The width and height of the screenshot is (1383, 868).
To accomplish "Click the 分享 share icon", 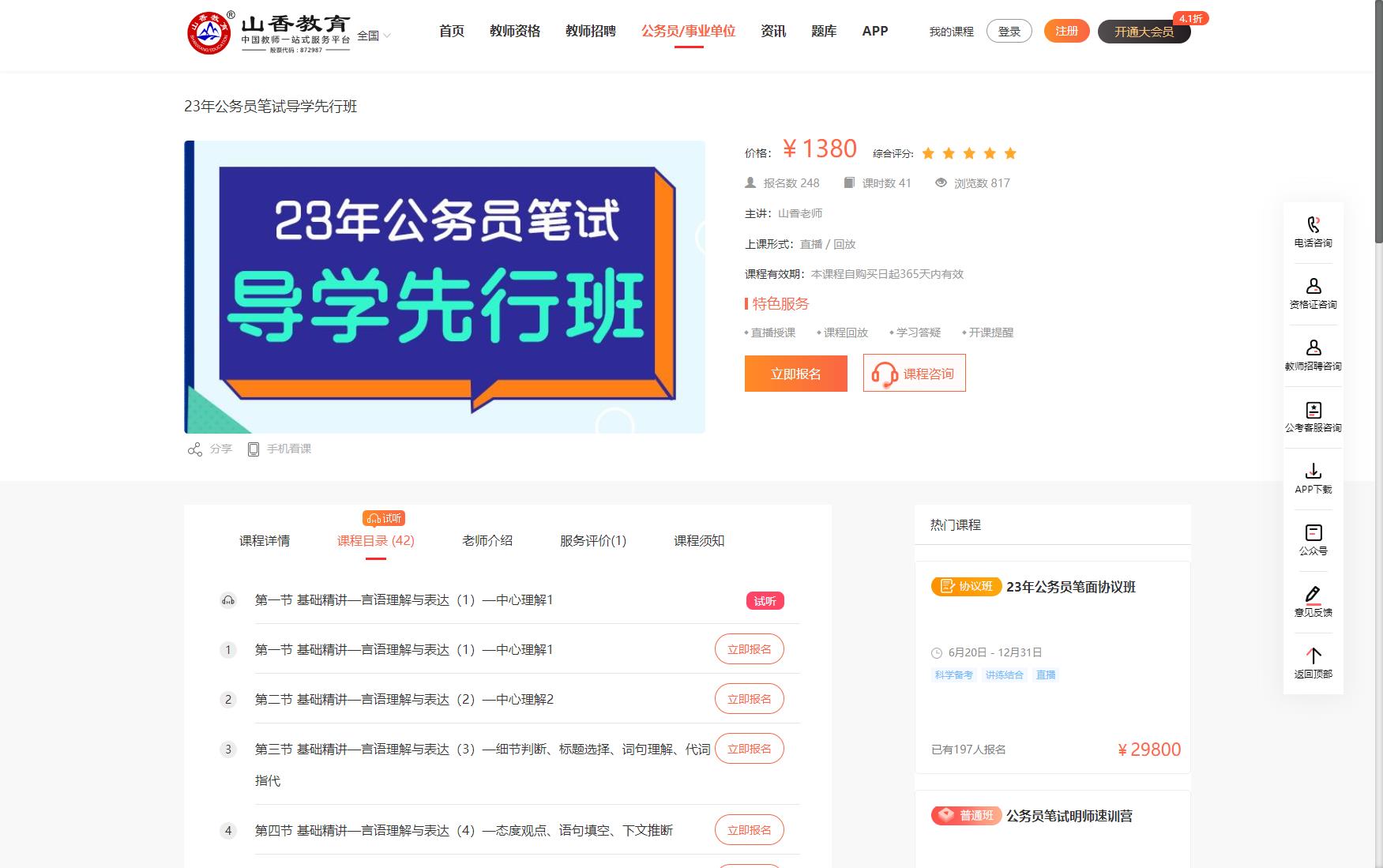I will pyautogui.click(x=194, y=448).
